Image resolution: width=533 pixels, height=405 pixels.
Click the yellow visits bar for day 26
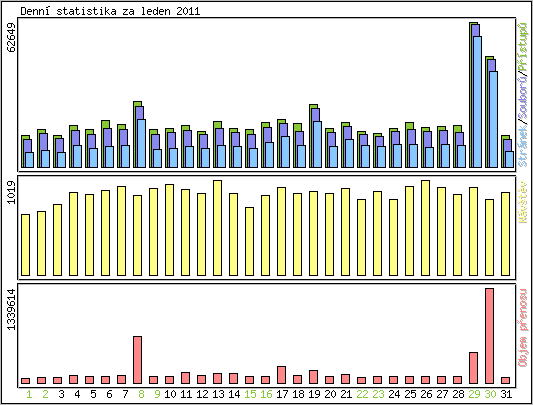coord(426,228)
